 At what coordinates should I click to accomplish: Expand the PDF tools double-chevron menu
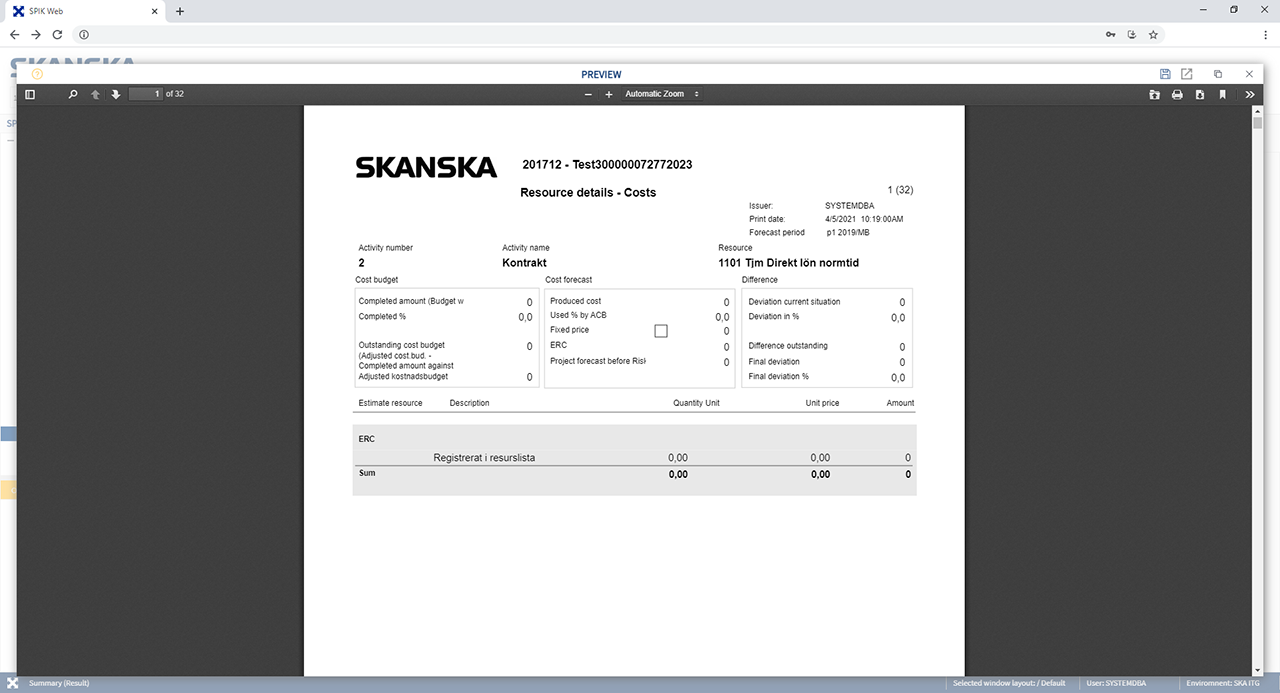click(x=1250, y=94)
